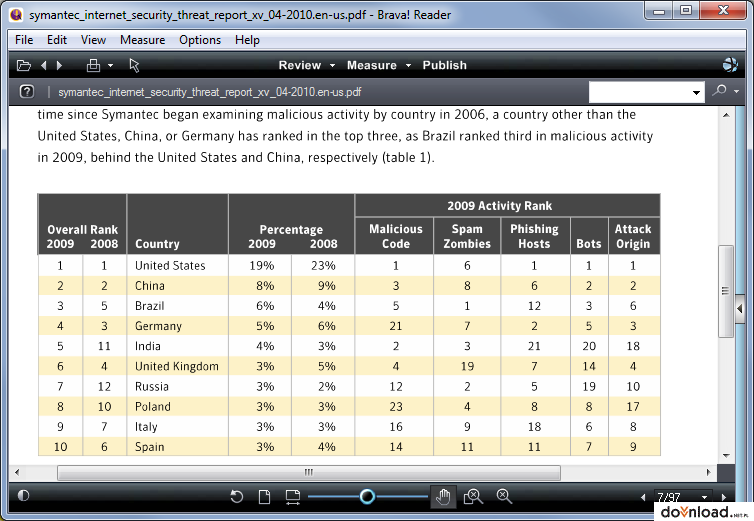Select the zoom region tool
The image size is (754, 521).
[473, 496]
